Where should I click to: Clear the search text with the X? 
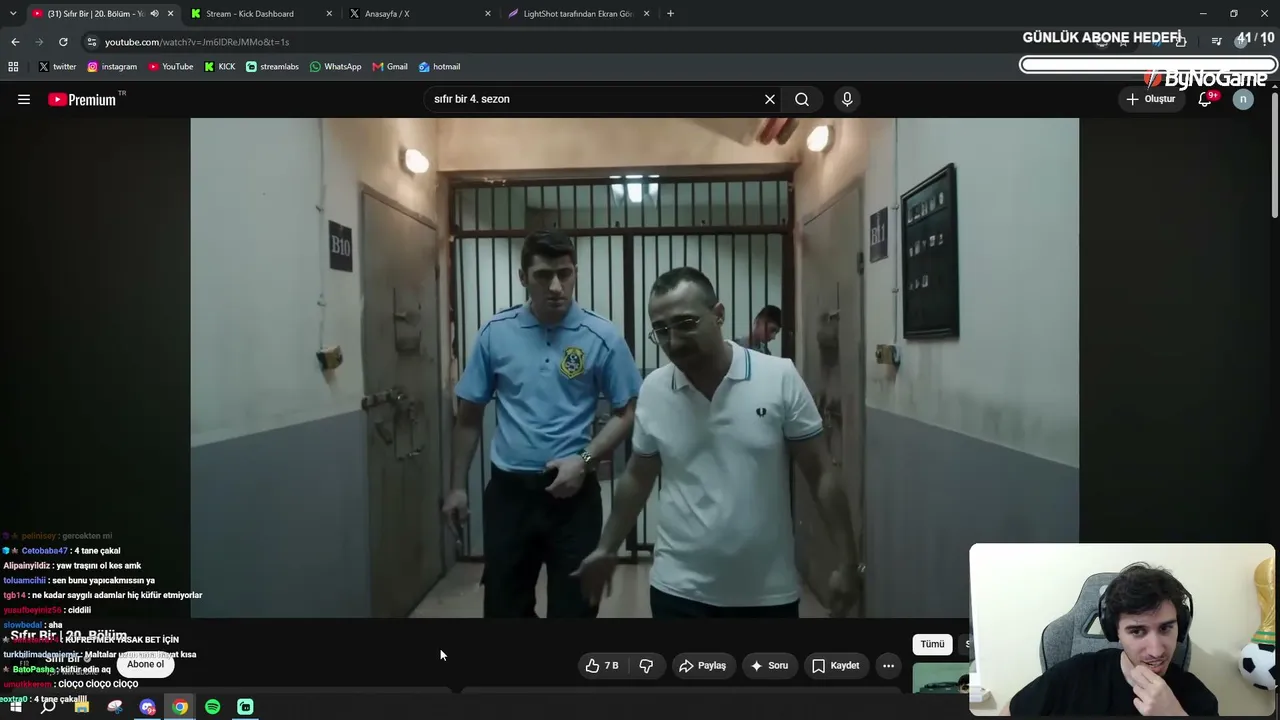(770, 99)
